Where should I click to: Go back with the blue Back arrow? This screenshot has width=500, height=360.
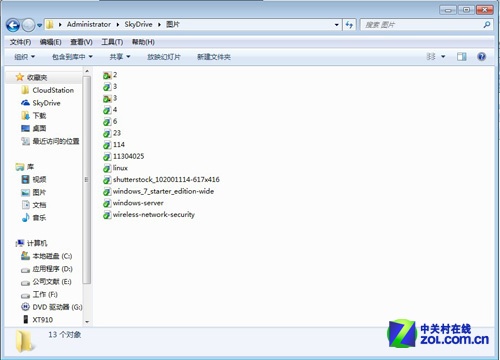click(13, 25)
